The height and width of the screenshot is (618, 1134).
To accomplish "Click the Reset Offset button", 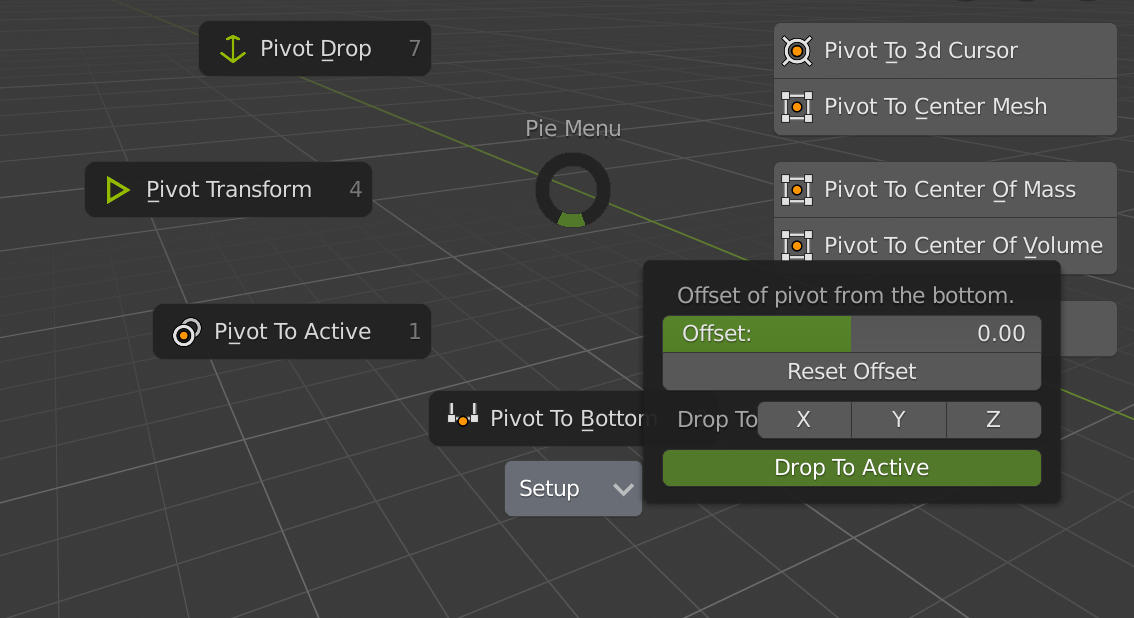I will coord(852,372).
